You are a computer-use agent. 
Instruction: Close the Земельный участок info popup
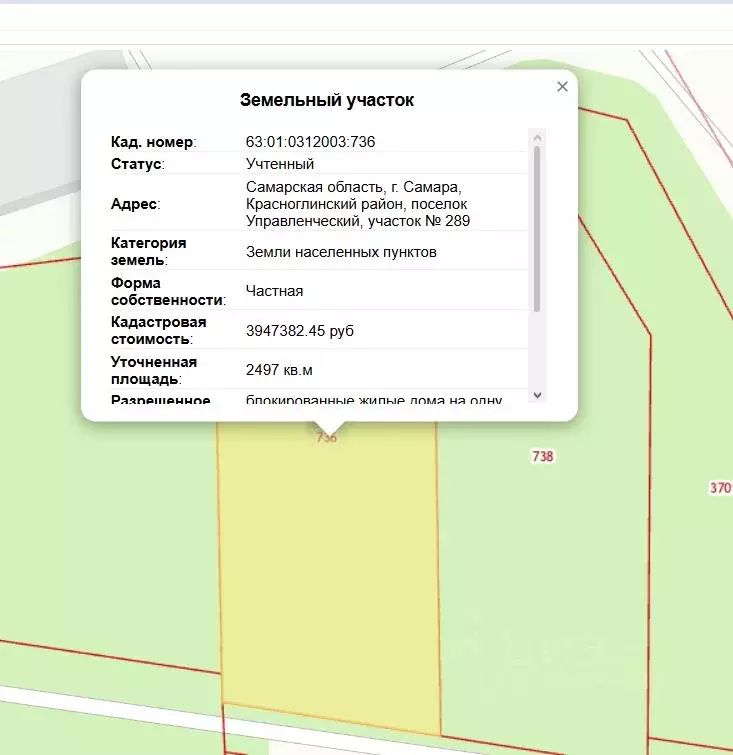coord(562,87)
